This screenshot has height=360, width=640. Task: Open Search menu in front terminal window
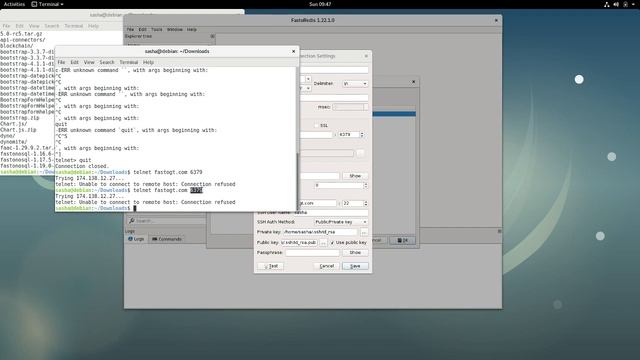point(107,62)
